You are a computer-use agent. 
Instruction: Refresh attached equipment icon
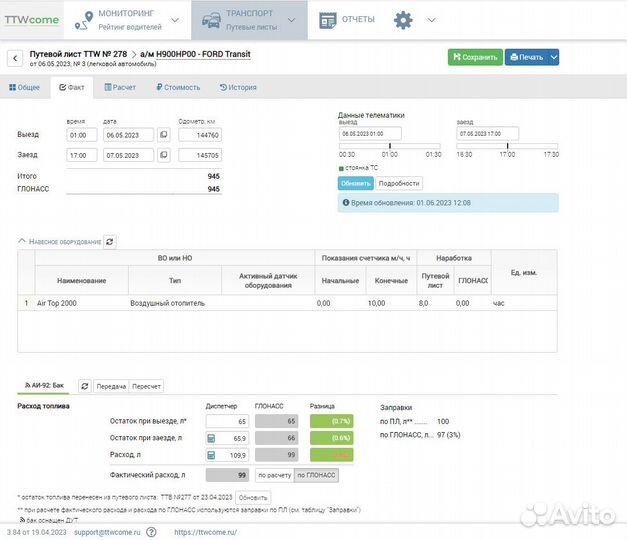coord(110,242)
